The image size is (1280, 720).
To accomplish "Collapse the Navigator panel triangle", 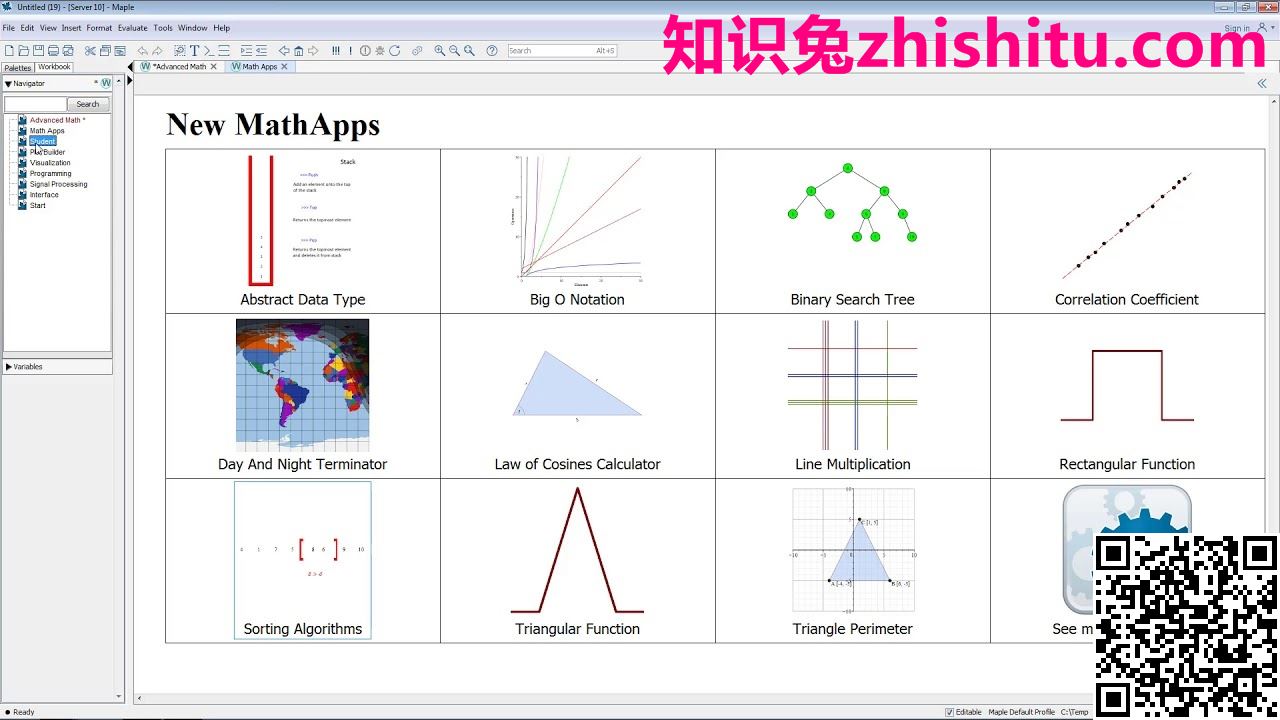I will click(8, 84).
